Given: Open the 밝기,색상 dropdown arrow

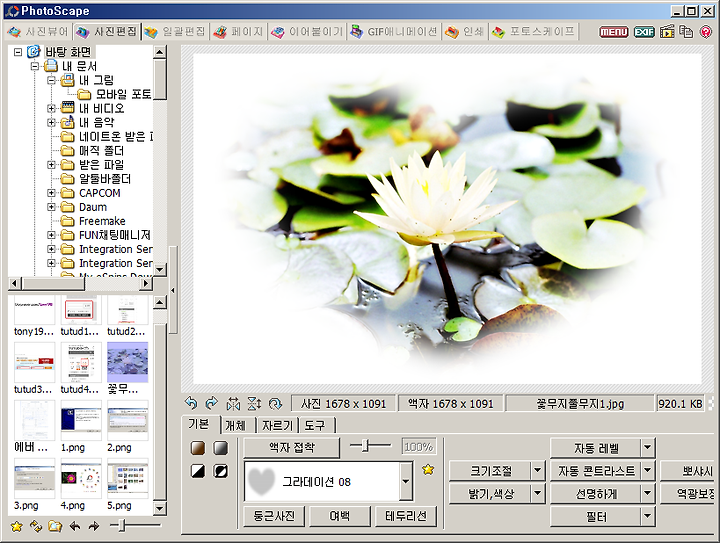Looking at the screenshot, I should click(x=538, y=493).
